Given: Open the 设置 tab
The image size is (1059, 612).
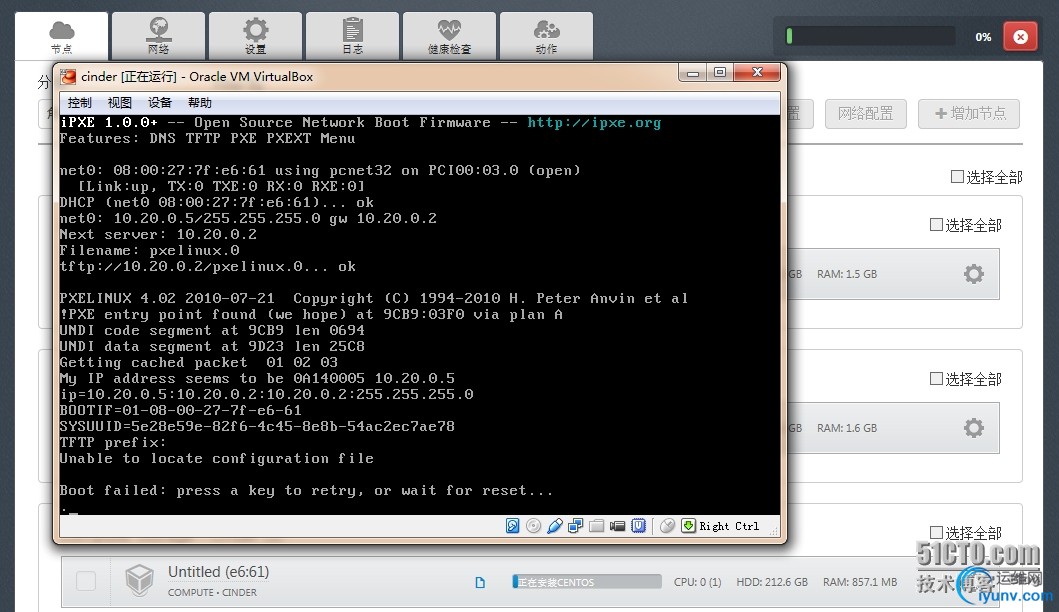Looking at the screenshot, I should click(255, 36).
